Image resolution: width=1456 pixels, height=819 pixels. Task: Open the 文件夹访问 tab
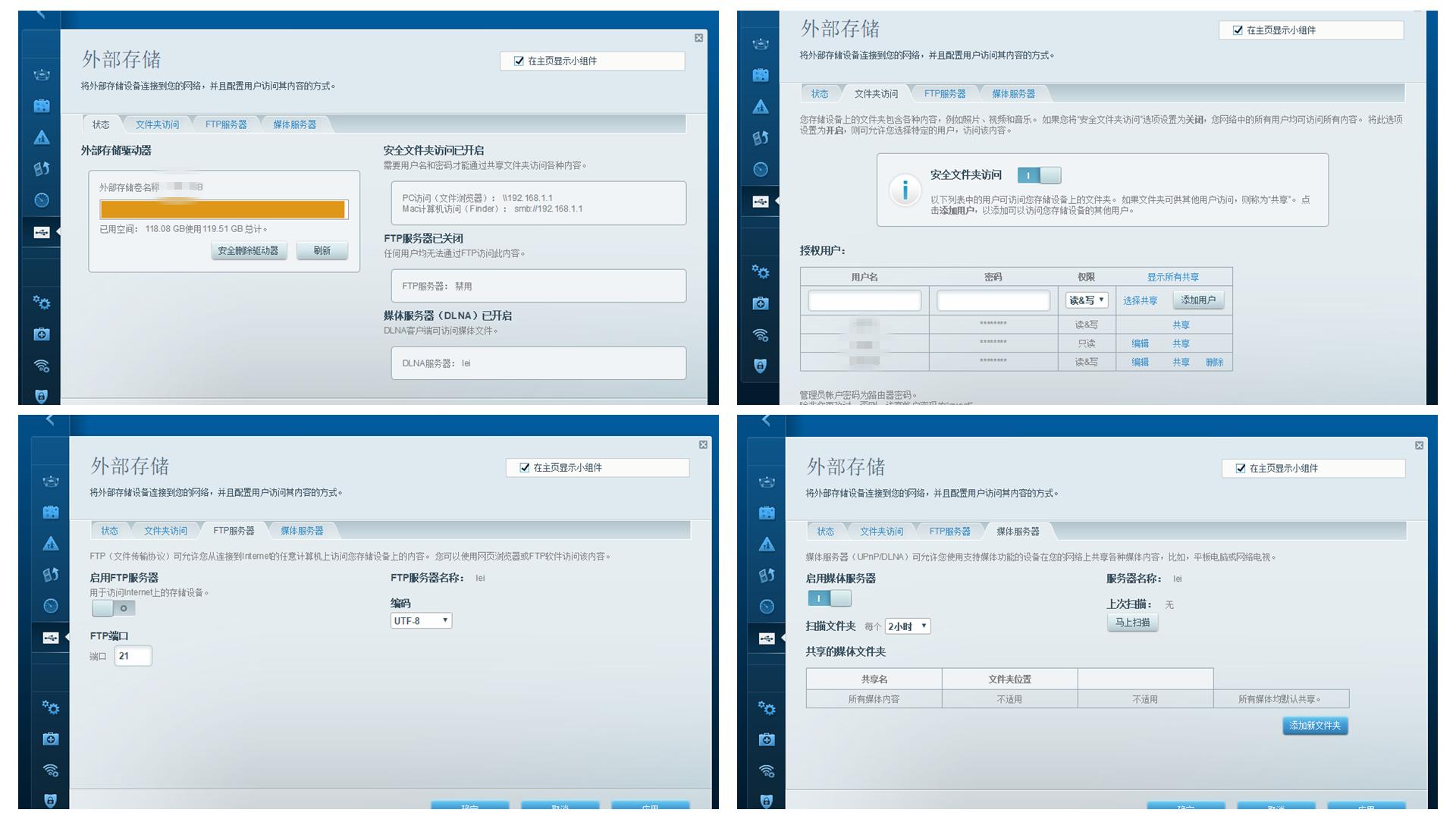point(157,124)
